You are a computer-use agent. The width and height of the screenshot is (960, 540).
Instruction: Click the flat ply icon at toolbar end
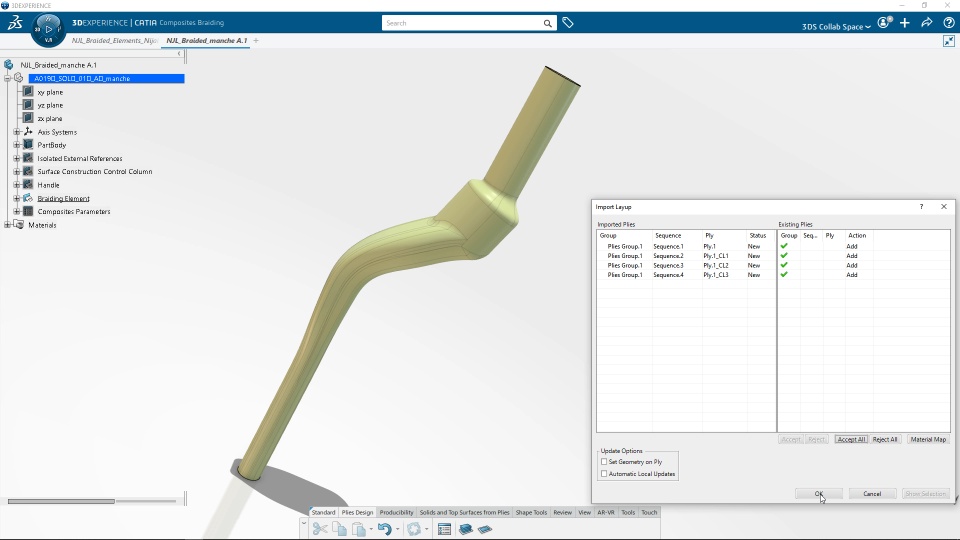pos(485,529)
